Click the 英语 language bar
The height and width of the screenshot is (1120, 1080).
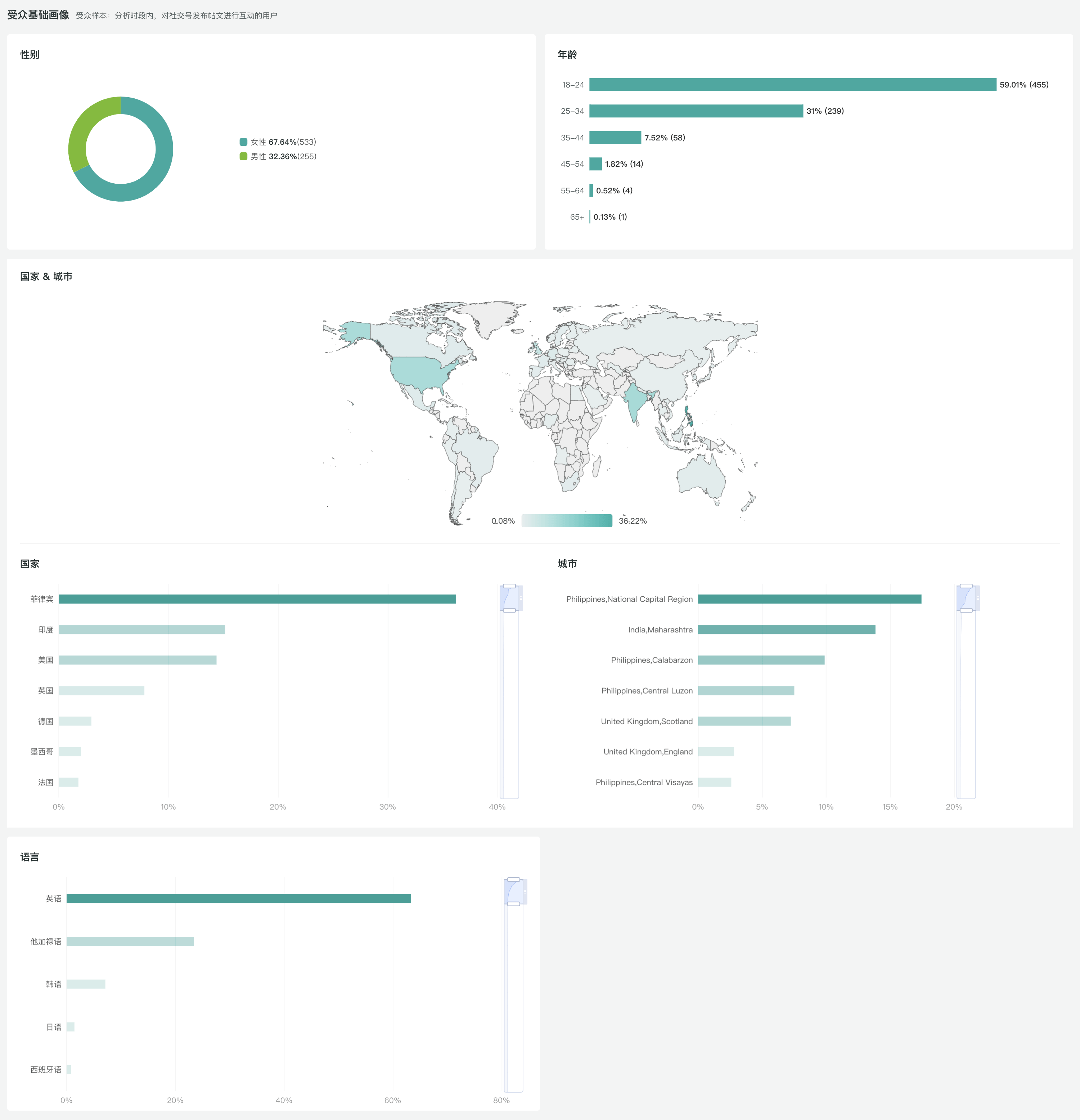pyautogui.click(x=238, y=899)
